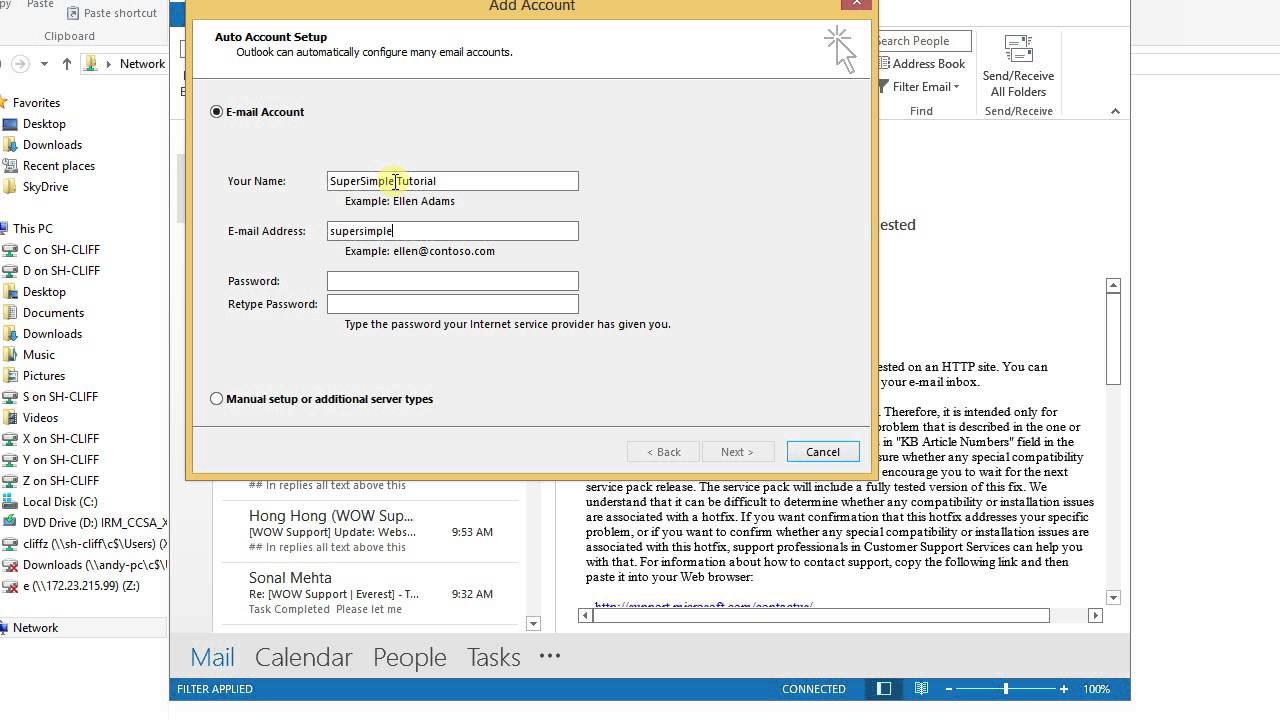Focus the Retype Password field
Image resolution: width=1280 pixels, height=720 pixels.
(452, 304)
